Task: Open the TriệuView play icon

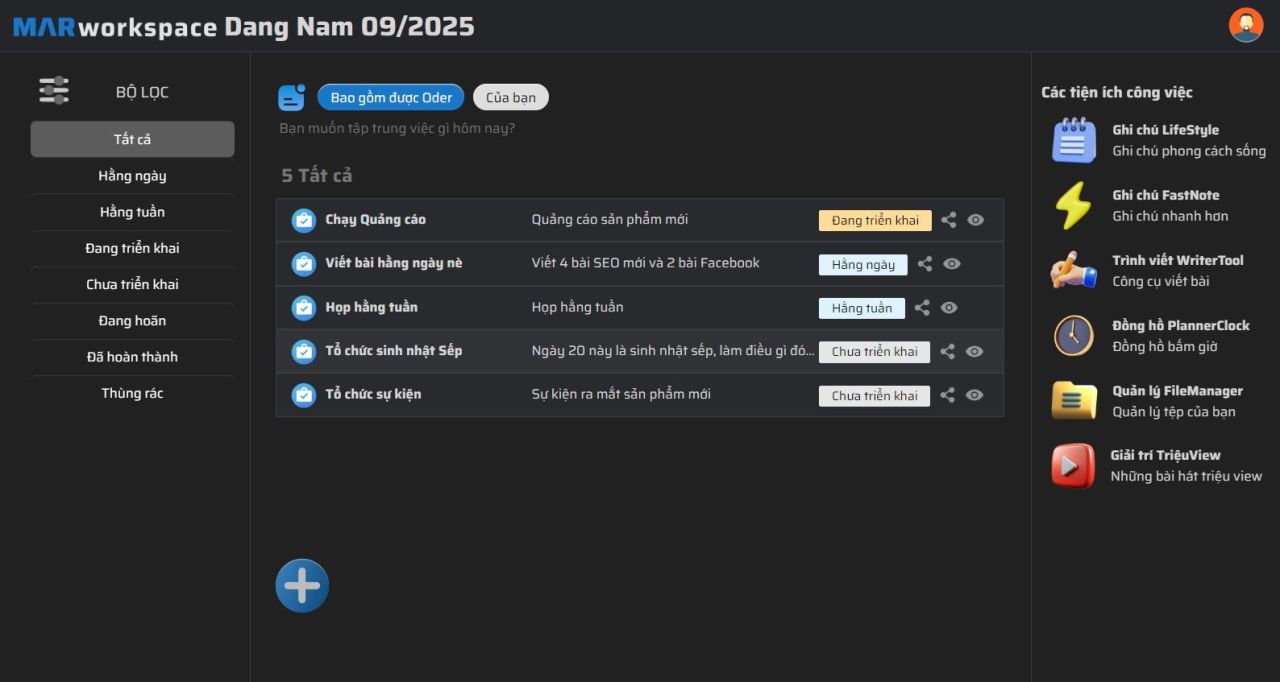Action: click(x=1073, y=465)
